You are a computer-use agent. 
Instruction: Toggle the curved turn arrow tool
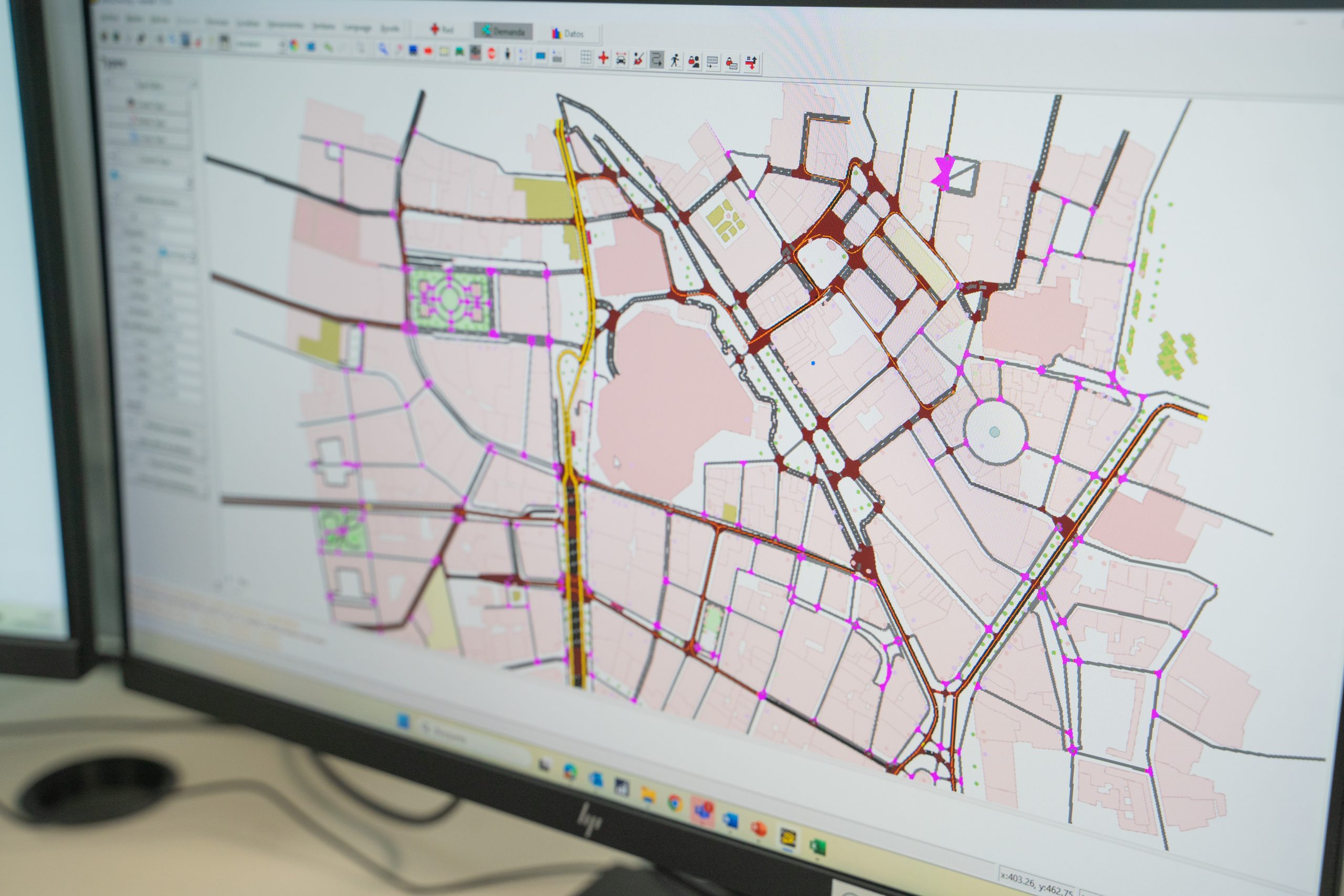pos(657,59)
